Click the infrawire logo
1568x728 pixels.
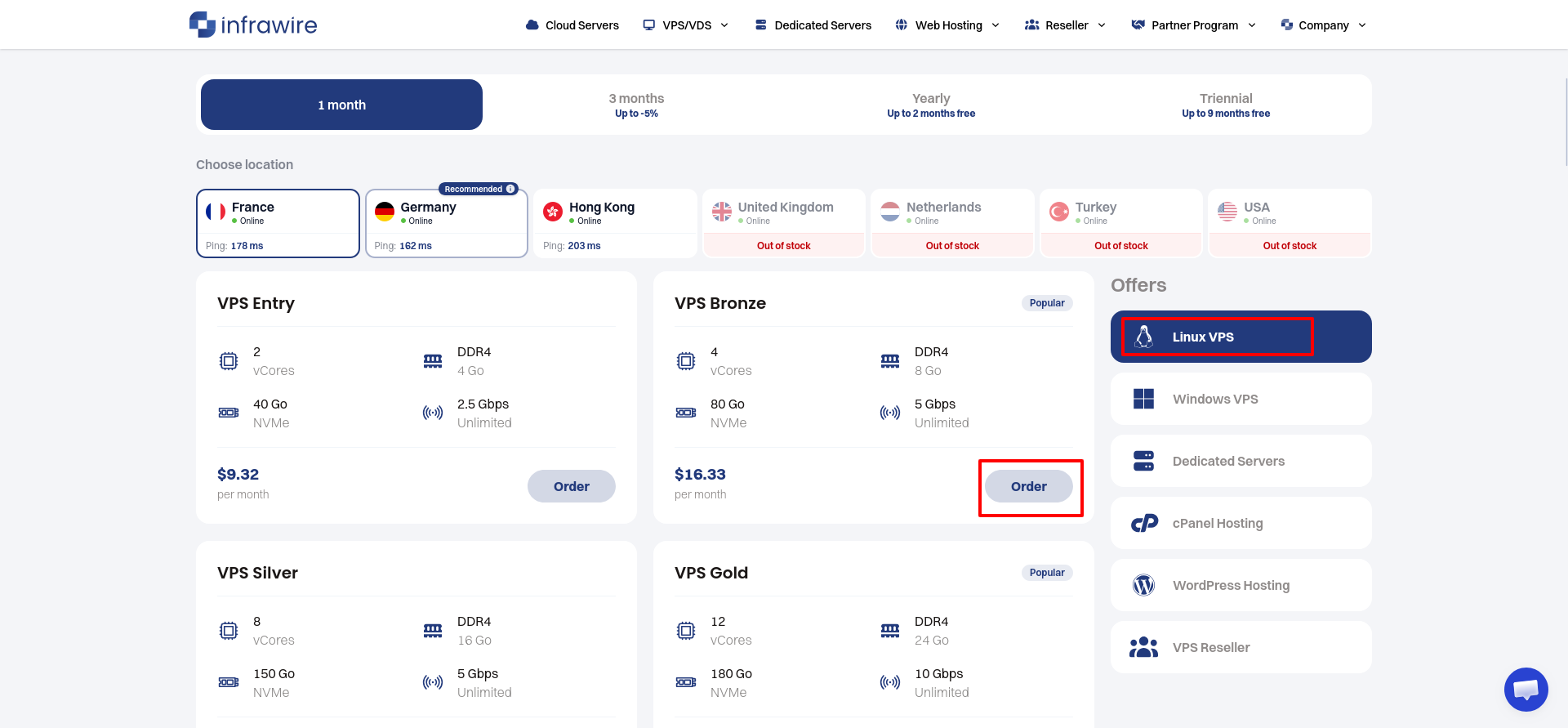(x=253, y=25)
